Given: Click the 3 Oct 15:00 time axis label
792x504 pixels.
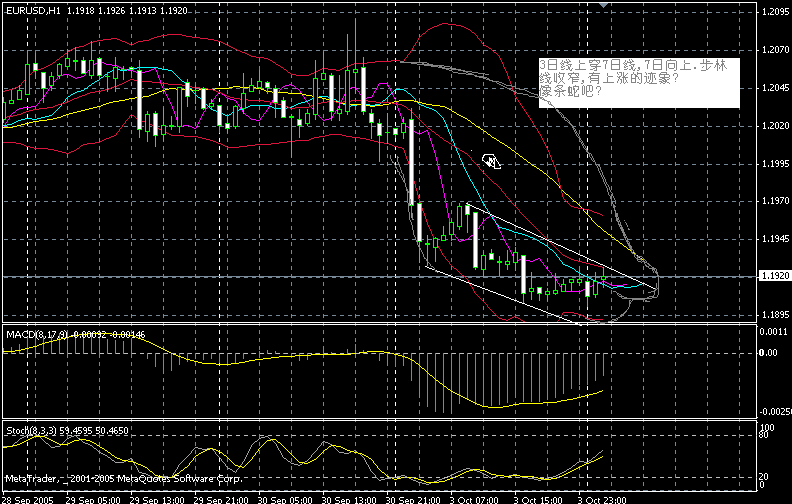Looking at the screenshot, I should tap(538, 499).
